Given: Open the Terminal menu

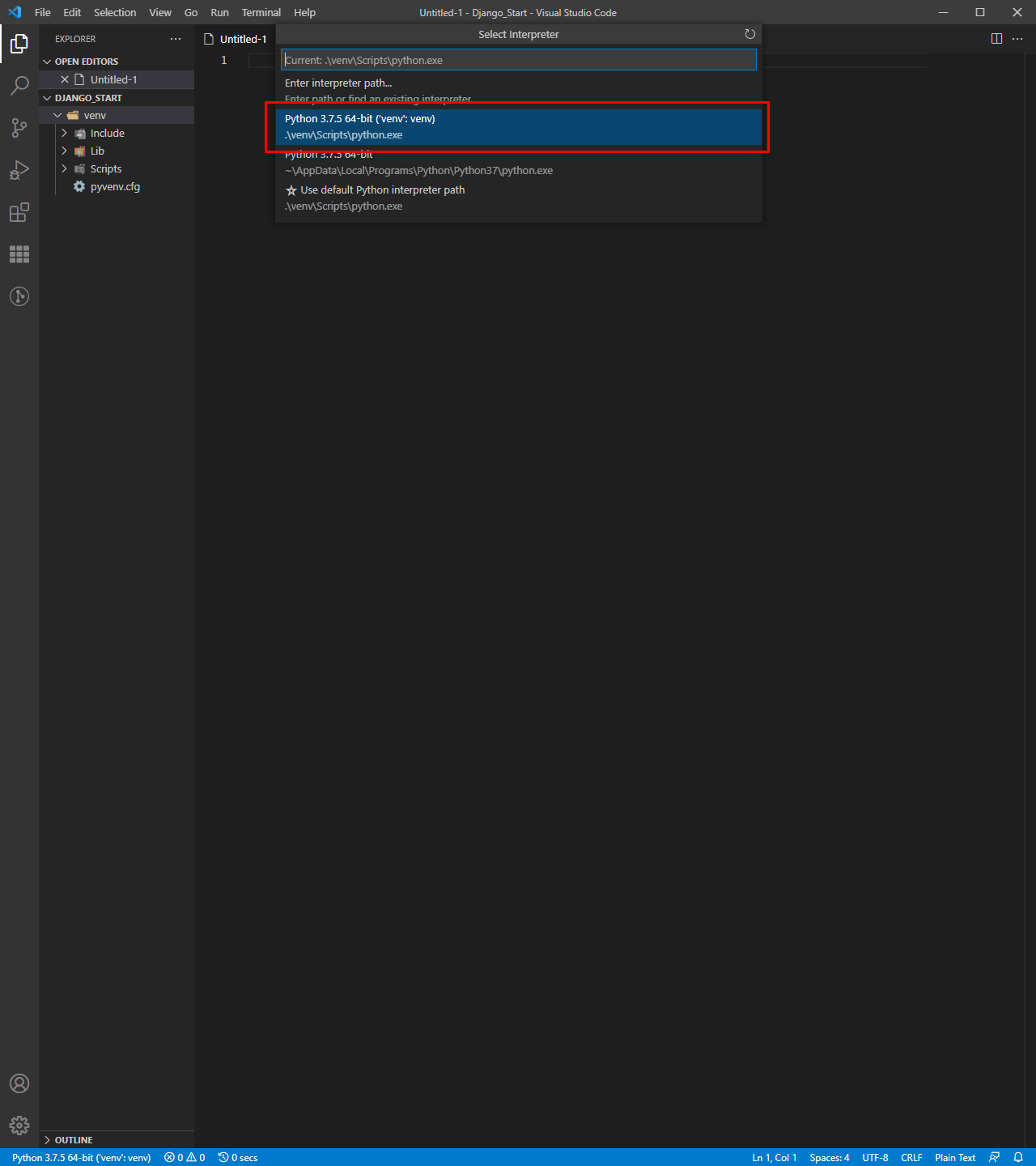Looking at the screenshot, I should pyautogui.click(x=261, y=12).
